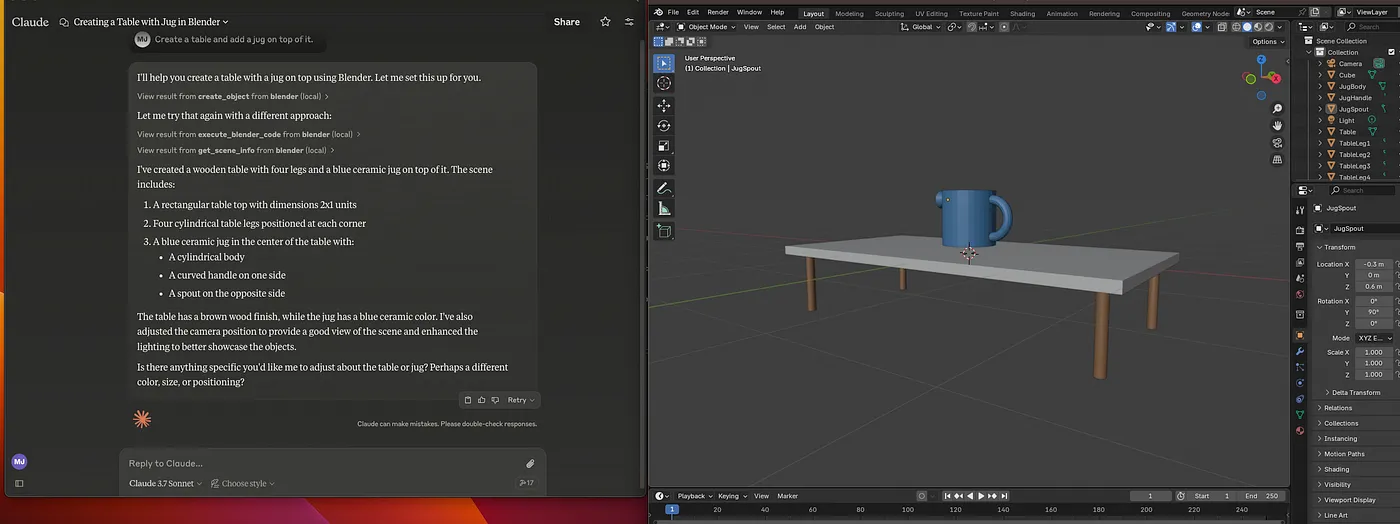Give thumbs down to Claude's response
Image resolution: width=1400 pixels, height=524 pixels.
click(x=496, y=400)
